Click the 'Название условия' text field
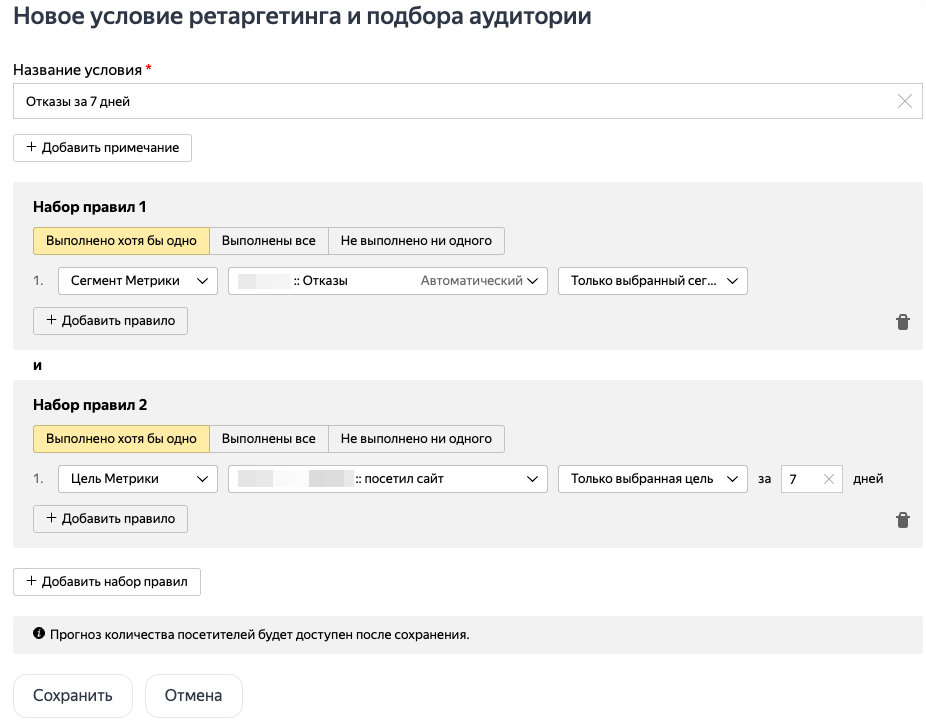The height and width of the screenshot is (724, 926). pos(450,101)
